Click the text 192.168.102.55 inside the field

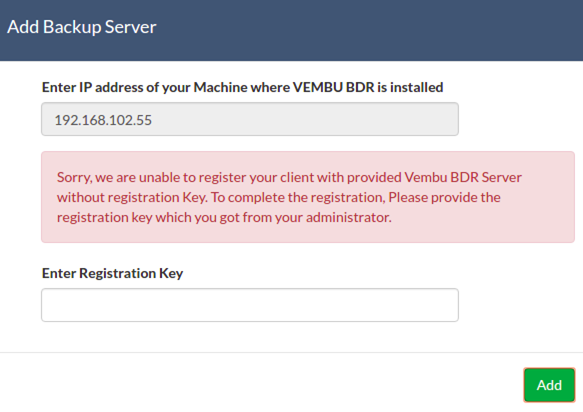pos(103,120)
